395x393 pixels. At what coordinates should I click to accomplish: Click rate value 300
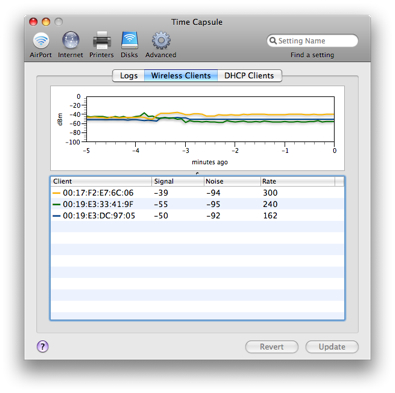(x=270, y=193)
